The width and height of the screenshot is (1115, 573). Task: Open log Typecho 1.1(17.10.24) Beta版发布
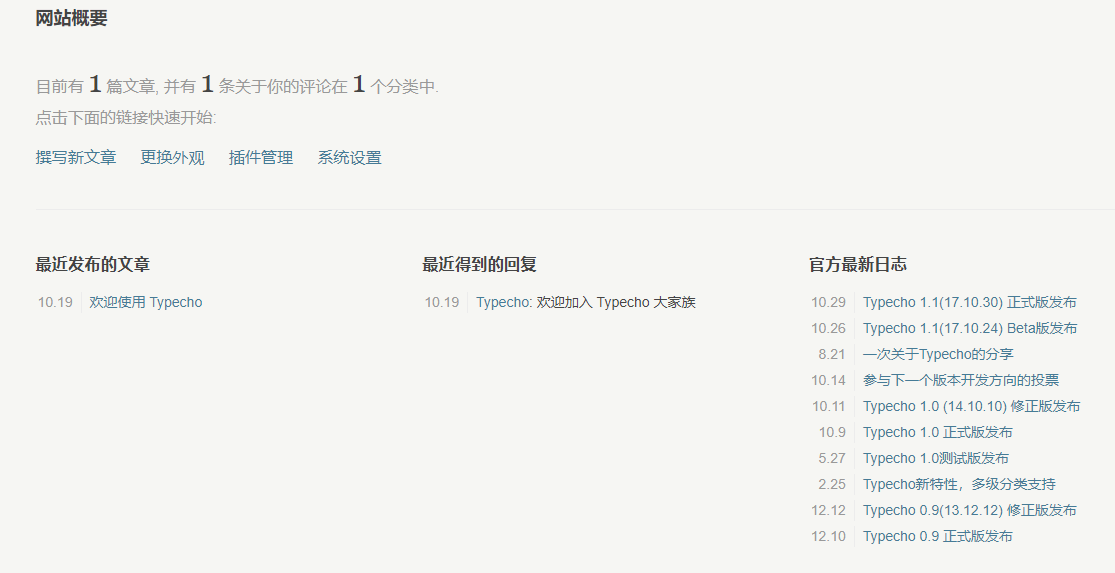click(x=969, y=329)
